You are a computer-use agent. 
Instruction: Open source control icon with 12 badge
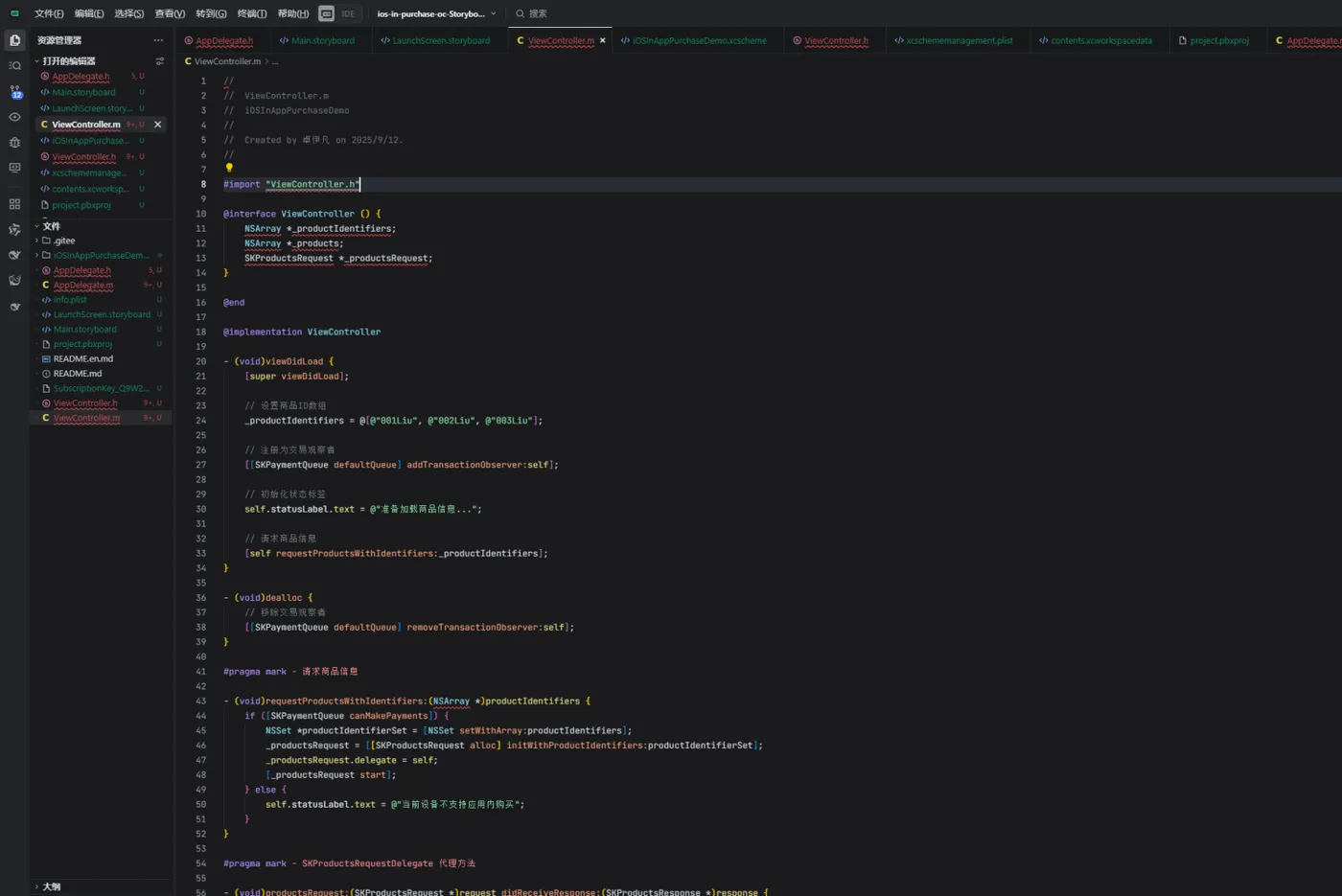14,92
